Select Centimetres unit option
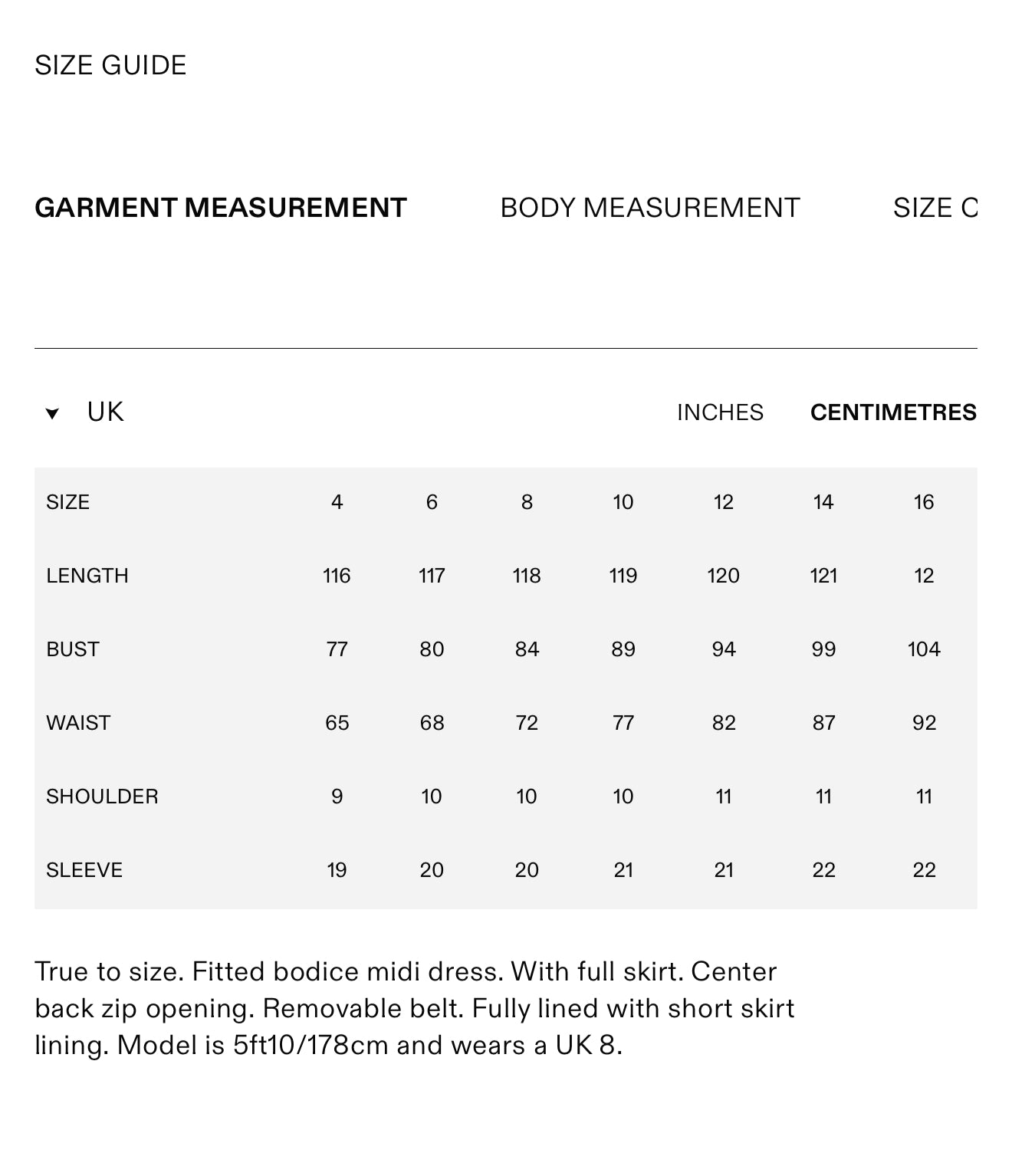Viewport: 1012px width, 1176px height. 893,412
